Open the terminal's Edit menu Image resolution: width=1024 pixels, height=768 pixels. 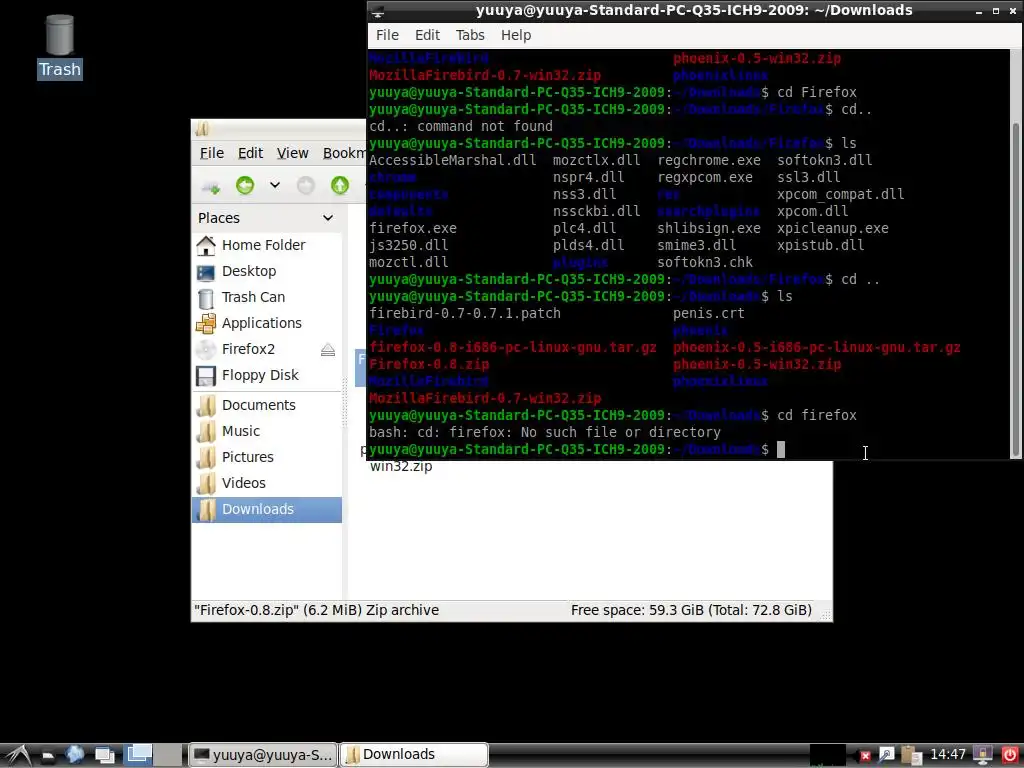(427, 35)
